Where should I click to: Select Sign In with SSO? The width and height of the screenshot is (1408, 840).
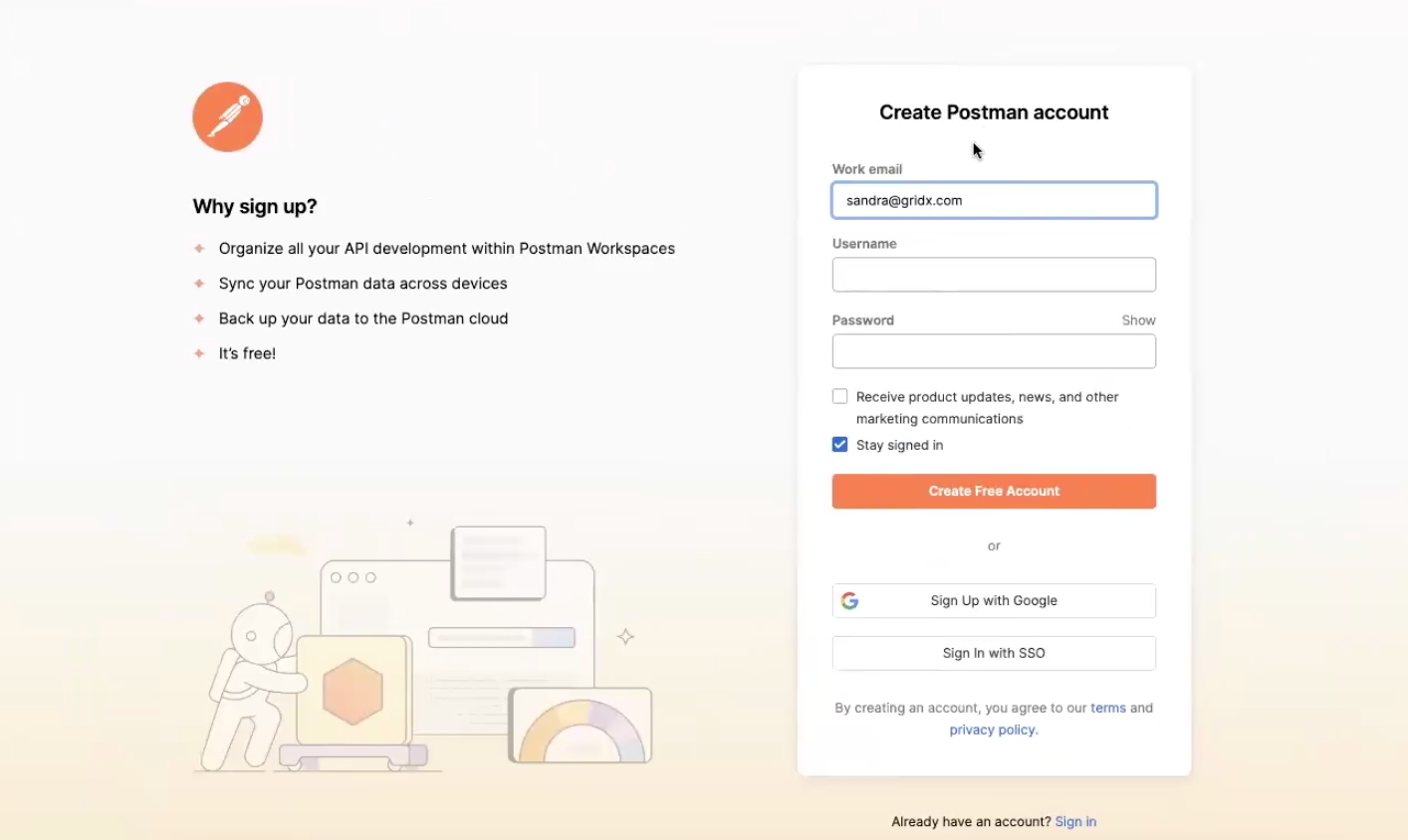pos(994,653)
